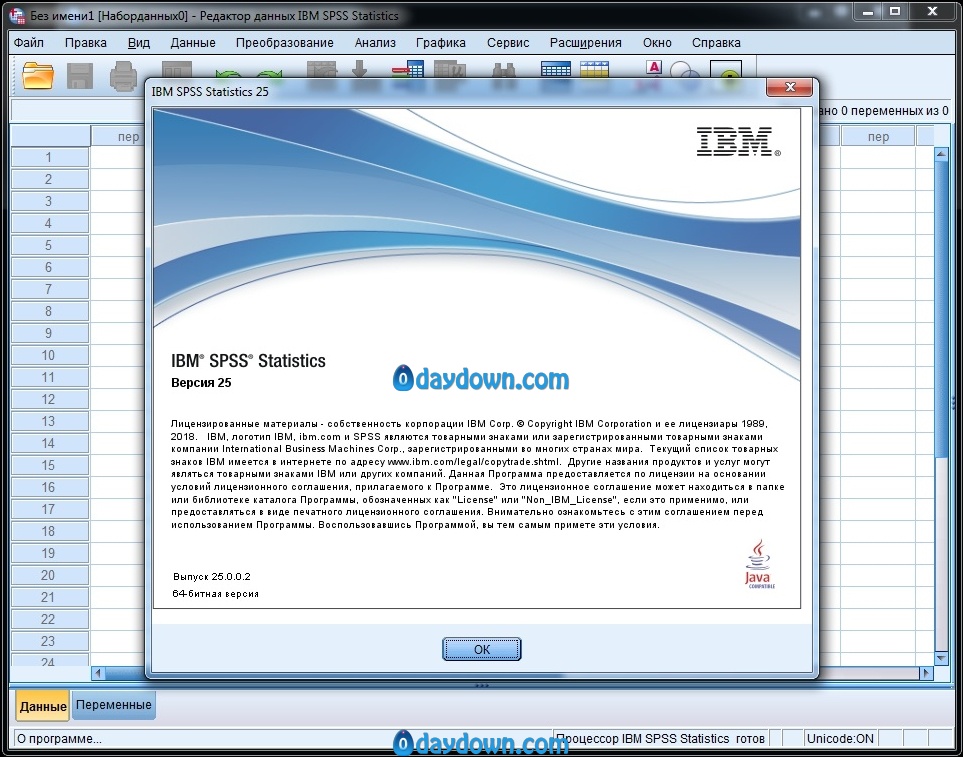The width and height of the screenshot is (963, 757).
Task: Switch to the Данные view tab
Action: [43, 706]
